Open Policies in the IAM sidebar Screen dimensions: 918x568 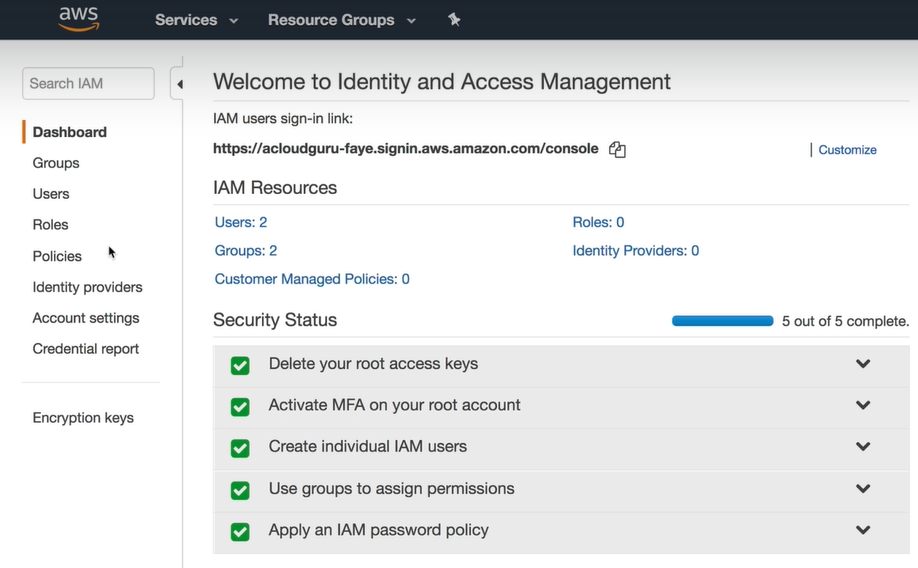[57, 256]
